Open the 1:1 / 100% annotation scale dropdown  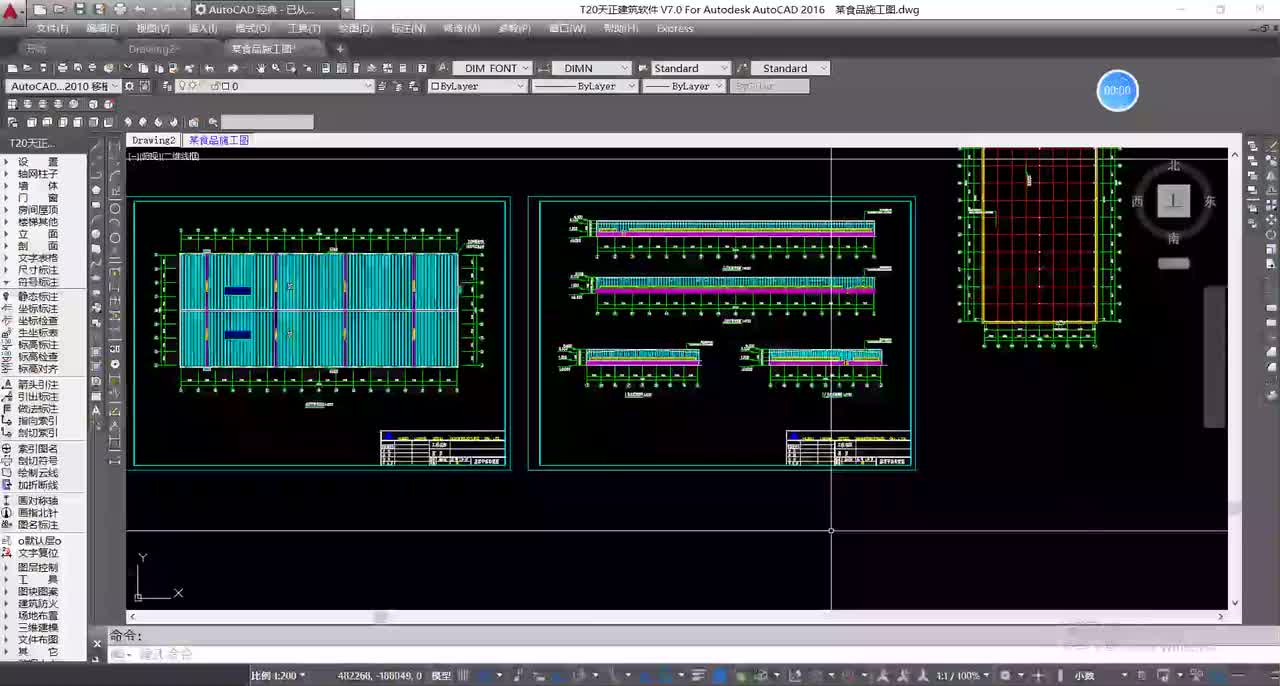pos(963,676)
